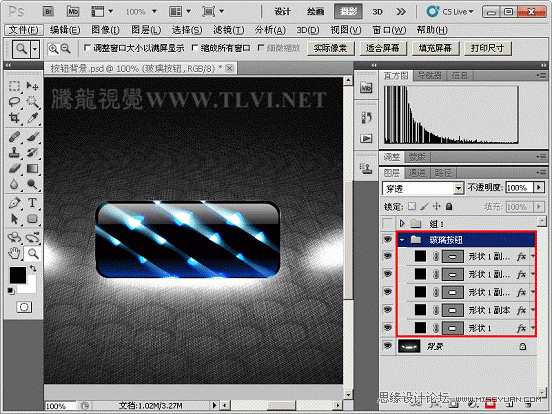The width and height of the screenshot is (552, 414).
Task: Launch Bridge with the Br icon
Action: coord(48,12)
